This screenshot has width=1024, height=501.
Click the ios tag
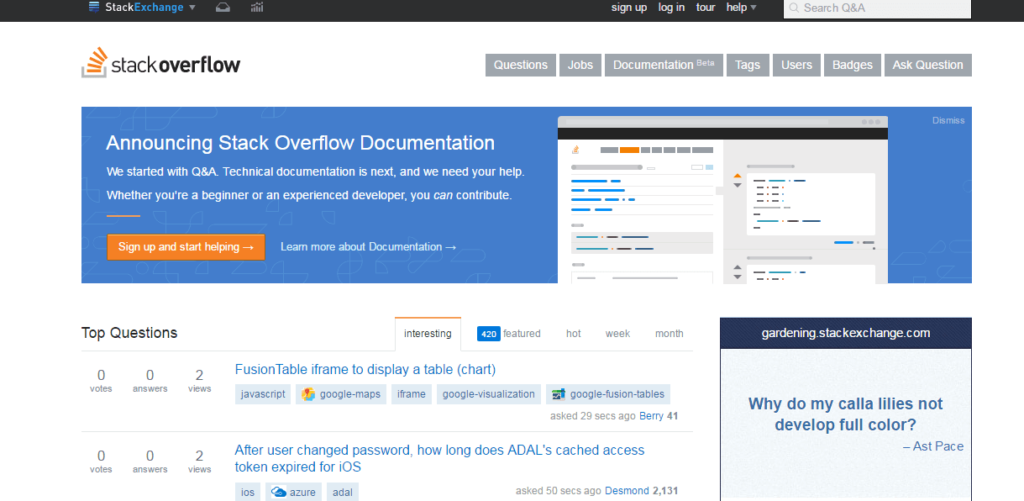pos(248,492)
